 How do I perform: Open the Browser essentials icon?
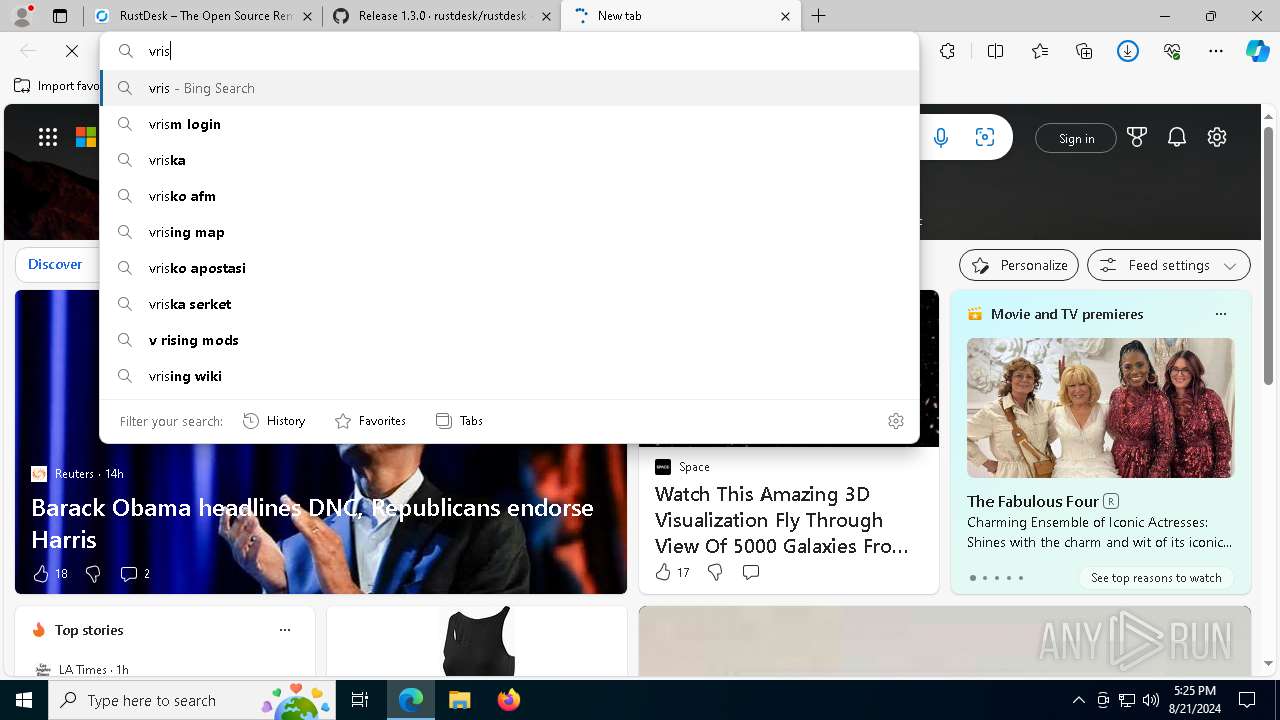click(x=1172, y=51)
